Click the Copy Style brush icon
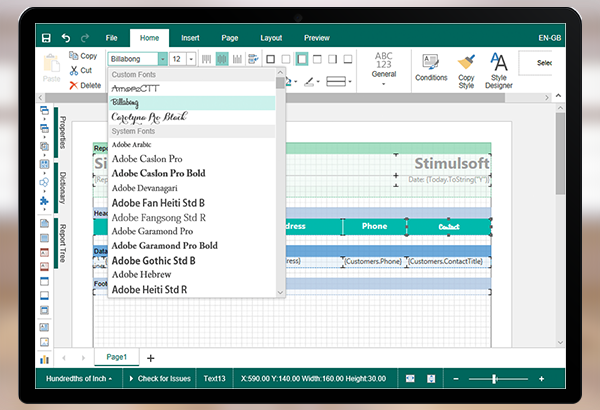Viewport: 600px width, 410px height. [x=466, y=65]
